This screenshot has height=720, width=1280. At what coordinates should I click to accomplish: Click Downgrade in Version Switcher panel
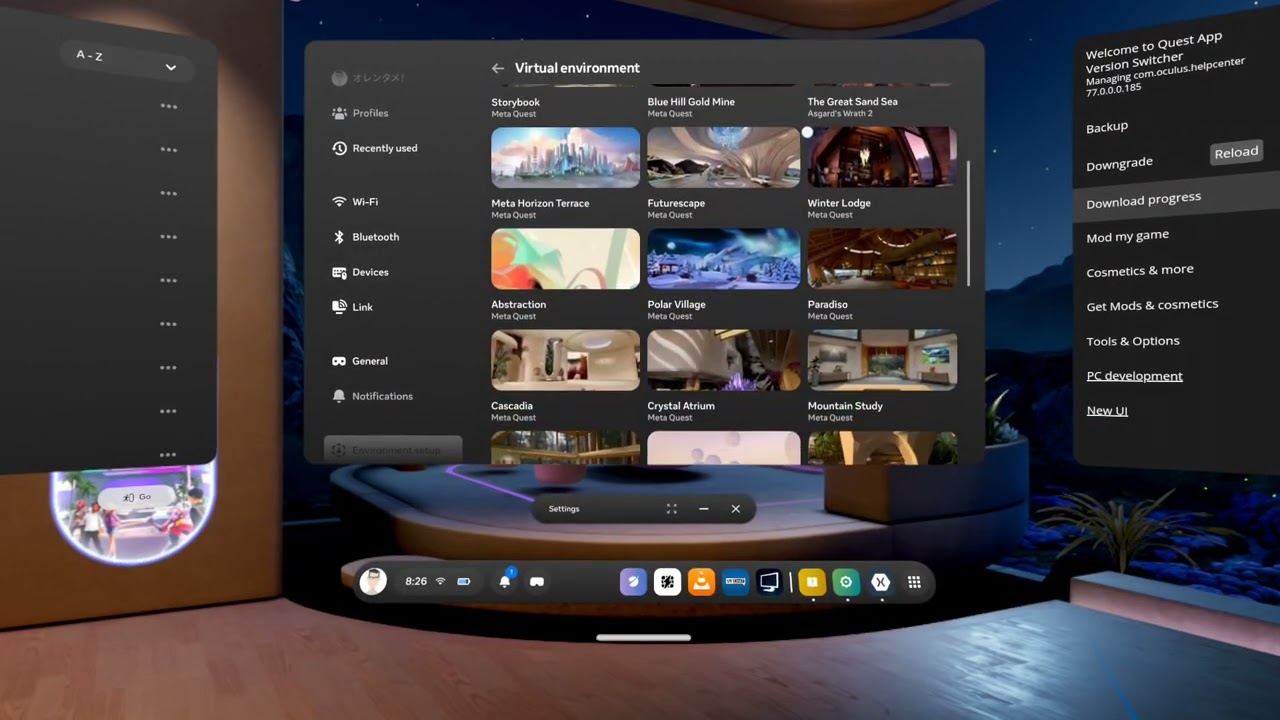(x=1119, y=163)
